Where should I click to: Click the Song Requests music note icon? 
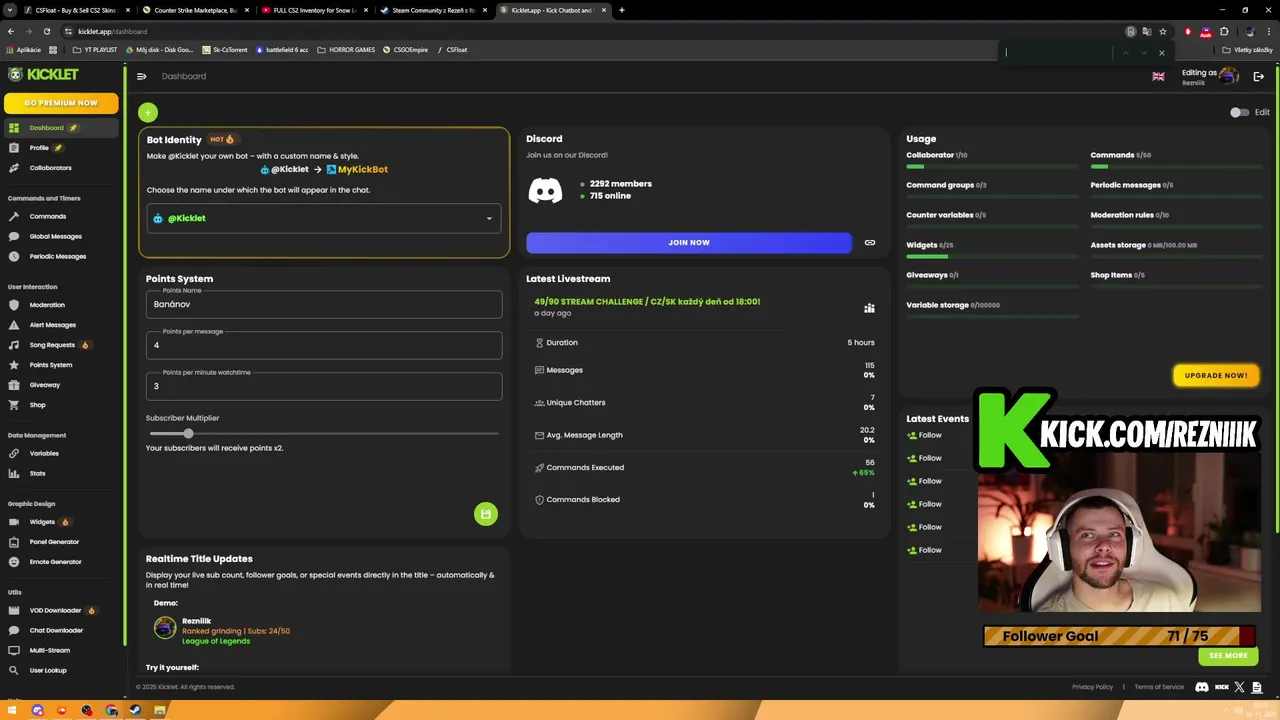(x=14, y=345)
